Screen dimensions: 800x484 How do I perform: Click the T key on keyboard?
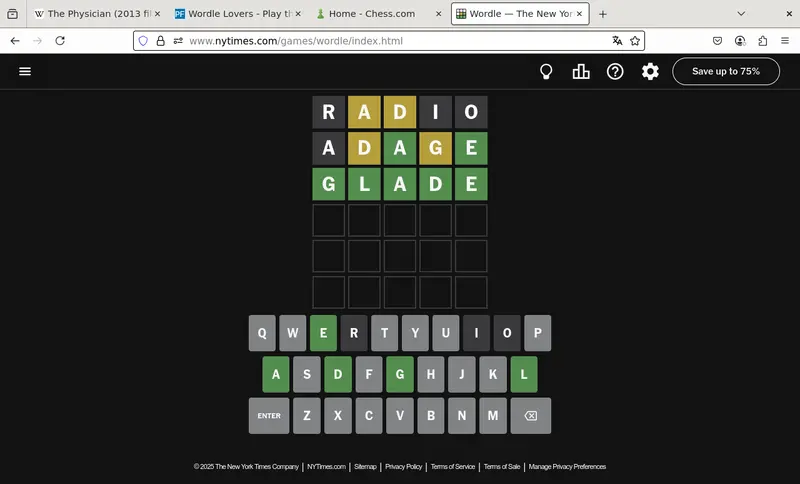coord(384,333)
